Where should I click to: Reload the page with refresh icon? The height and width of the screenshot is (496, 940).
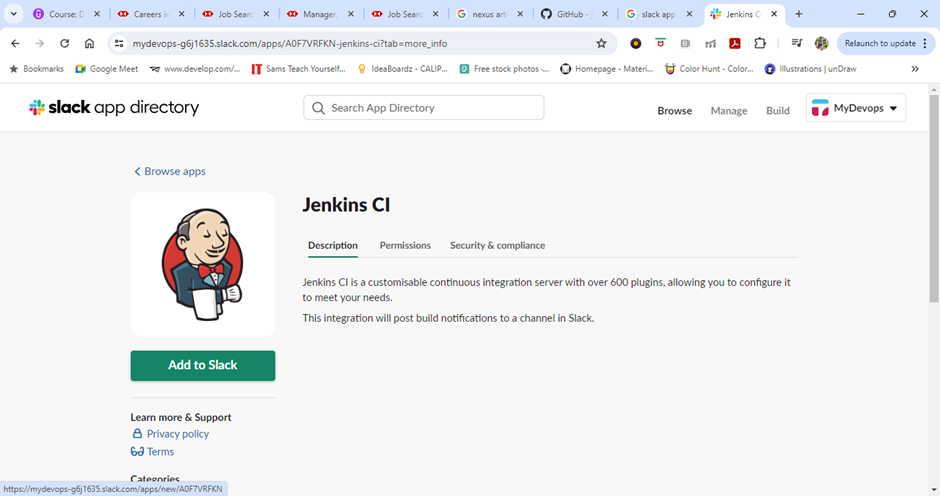65,43
